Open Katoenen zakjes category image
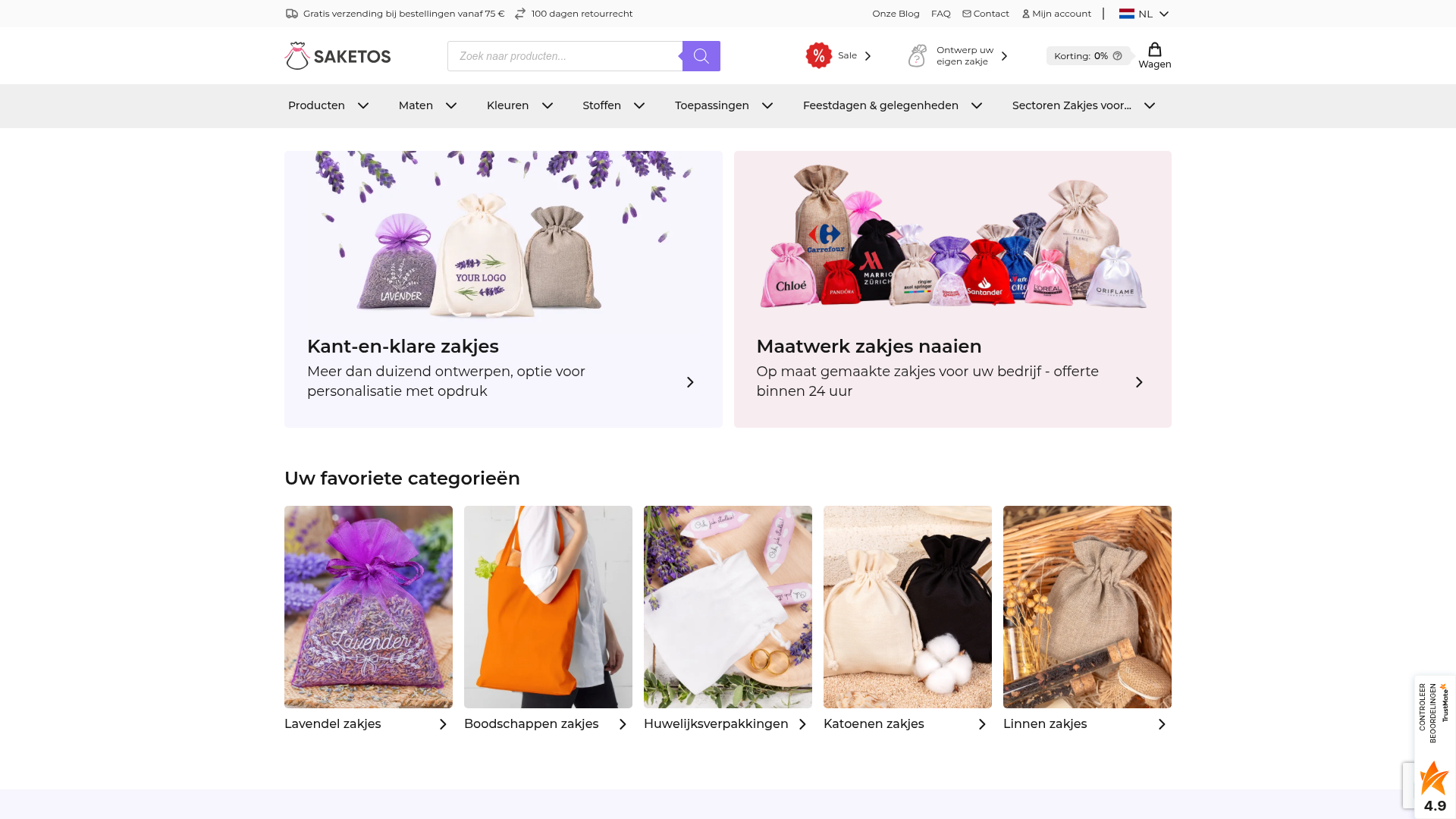Image resolution: width=1456 pixels, height=819 pixels. click(x=908, y=607)
